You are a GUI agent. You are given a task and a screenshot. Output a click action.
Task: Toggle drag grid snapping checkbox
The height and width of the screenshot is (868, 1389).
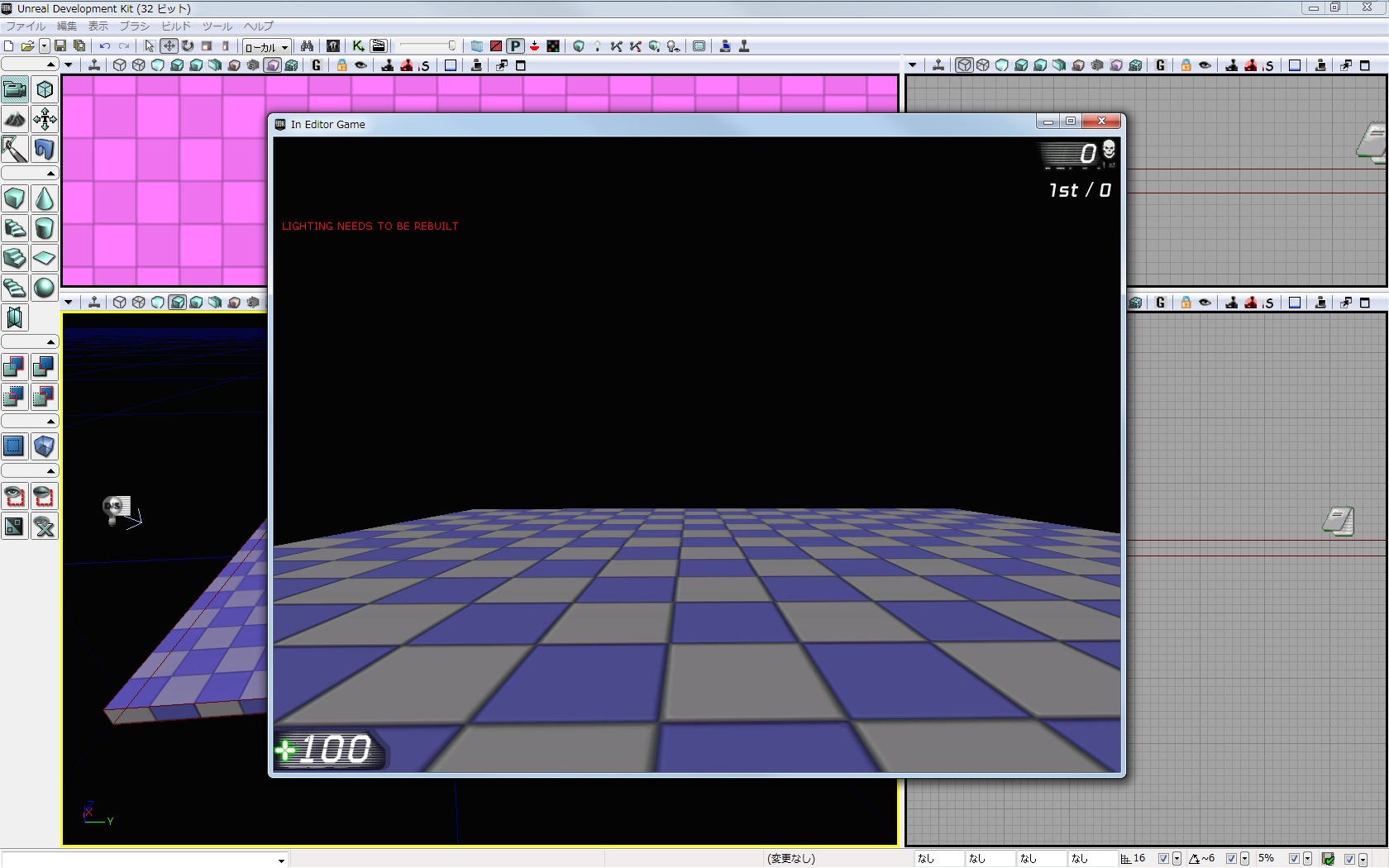[1163, 859]
